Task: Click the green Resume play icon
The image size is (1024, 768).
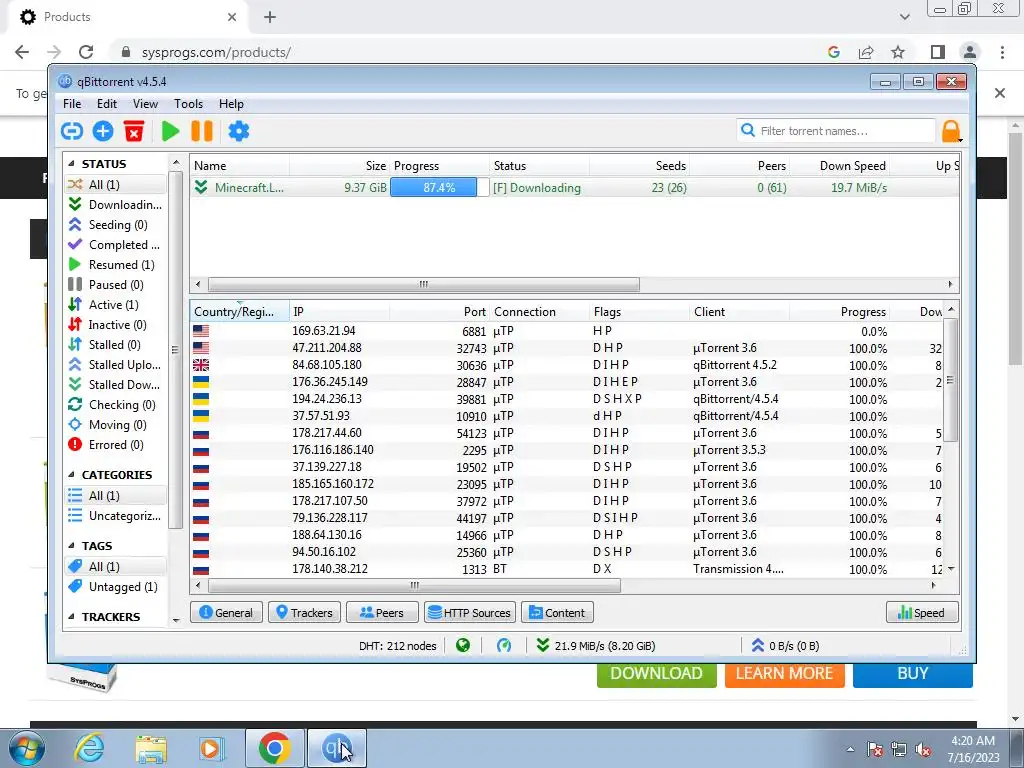Action: point(170,131)
